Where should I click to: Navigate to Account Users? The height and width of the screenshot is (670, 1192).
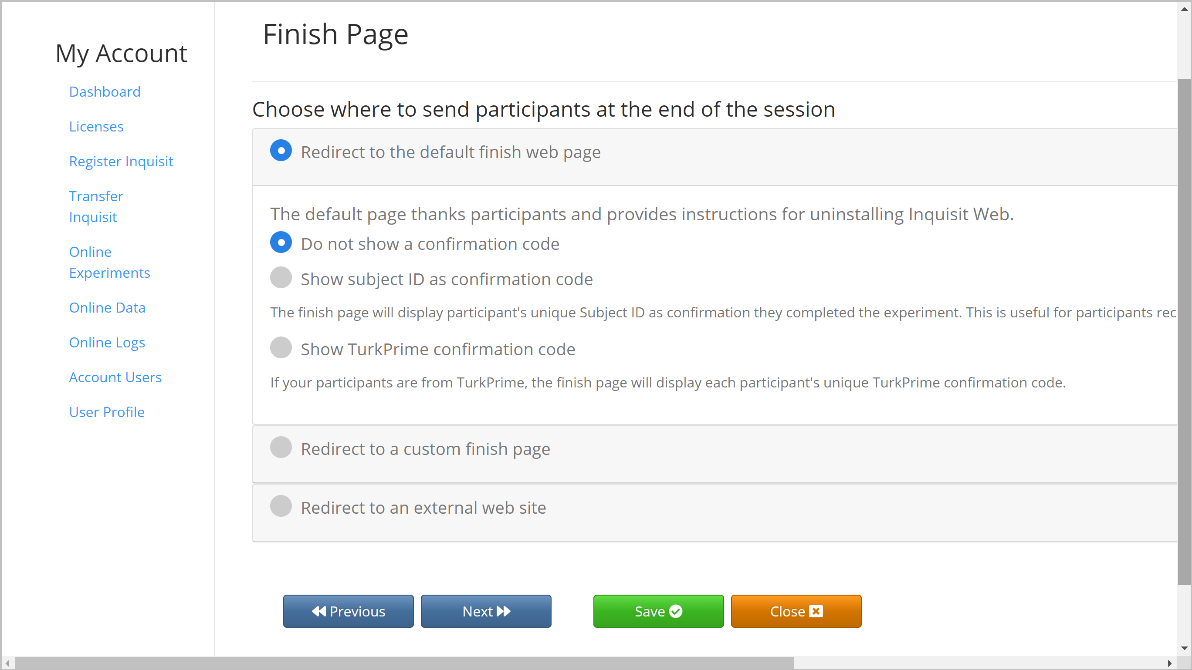click(x=116, y=377)
